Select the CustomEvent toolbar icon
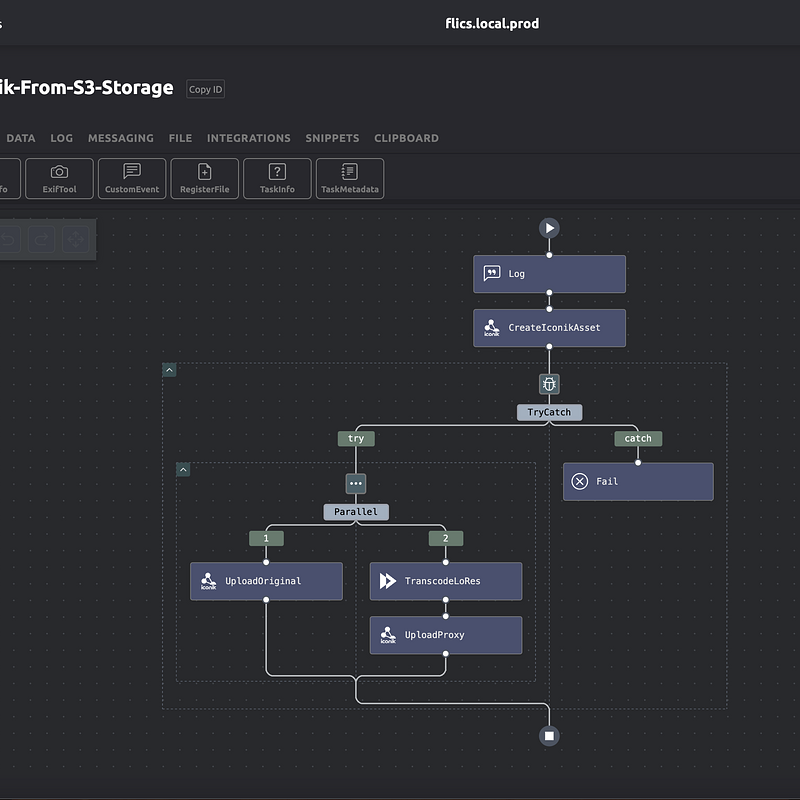800x800 pixels. pyautogui.click(x=132, y=173)
